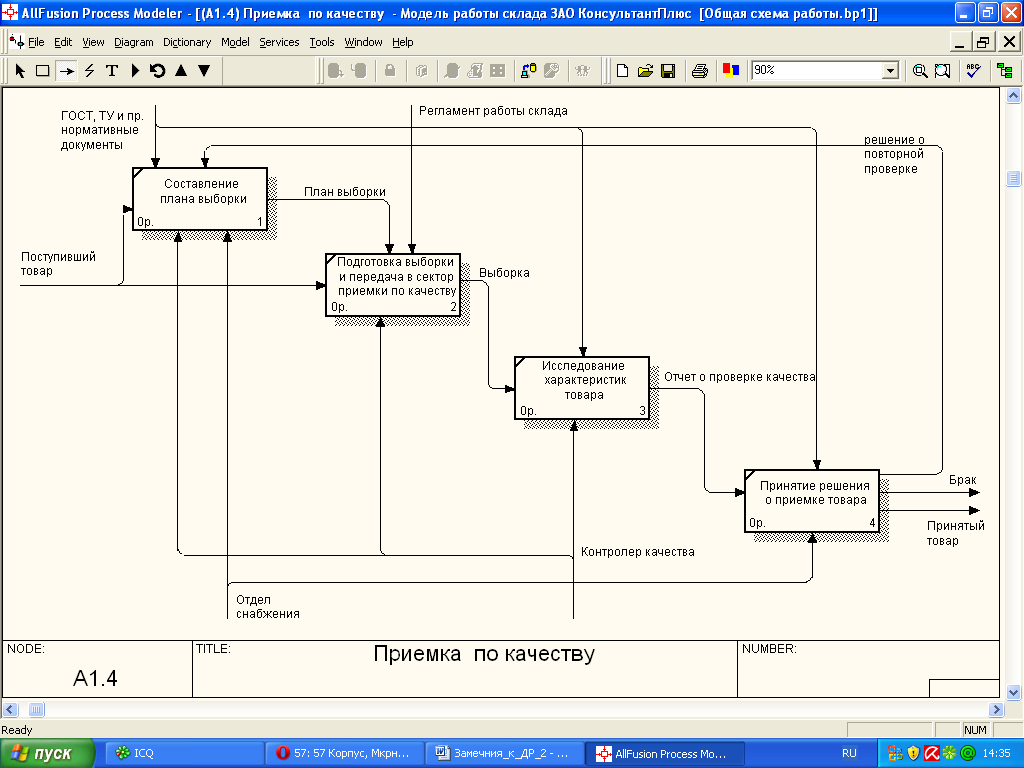This screenshot has width=1024, height=768.
Task: Select the Text tool
Action: pos(112,71)
